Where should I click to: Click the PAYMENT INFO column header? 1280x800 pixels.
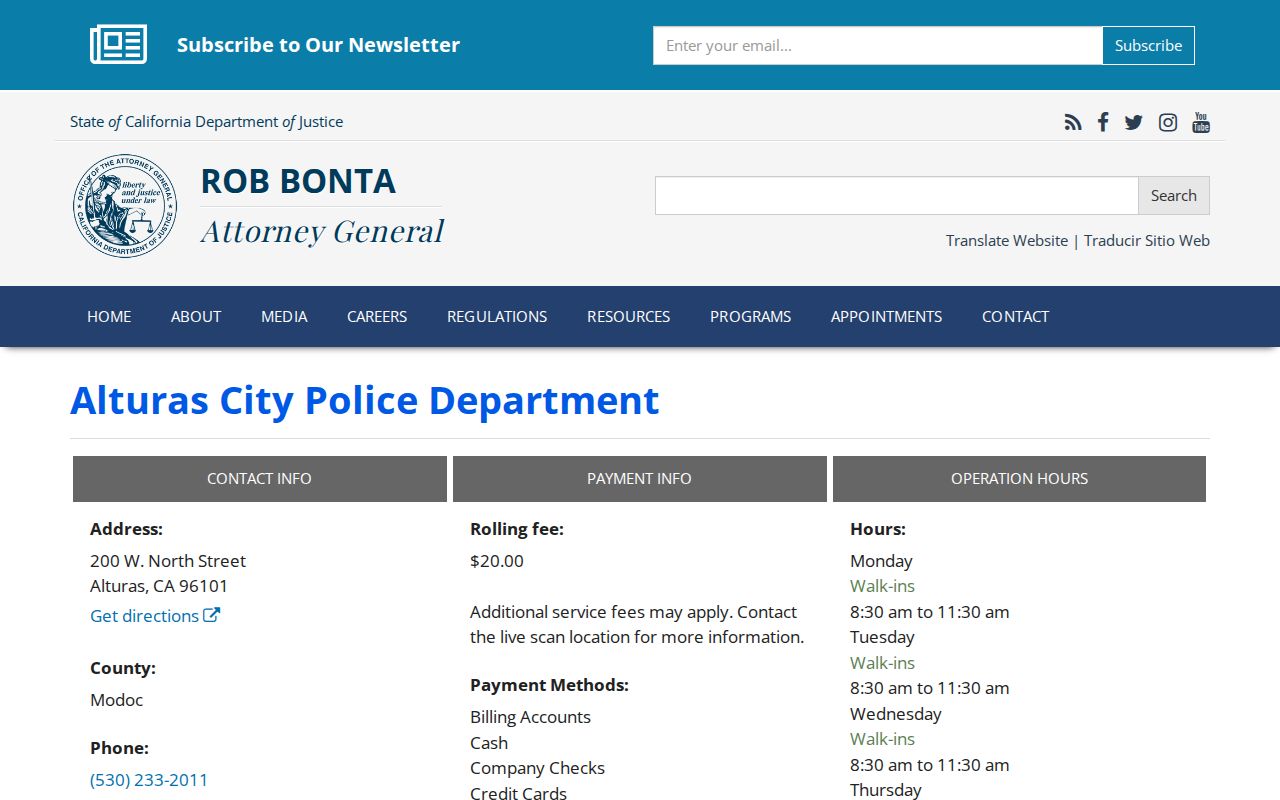tap(640, 479)
